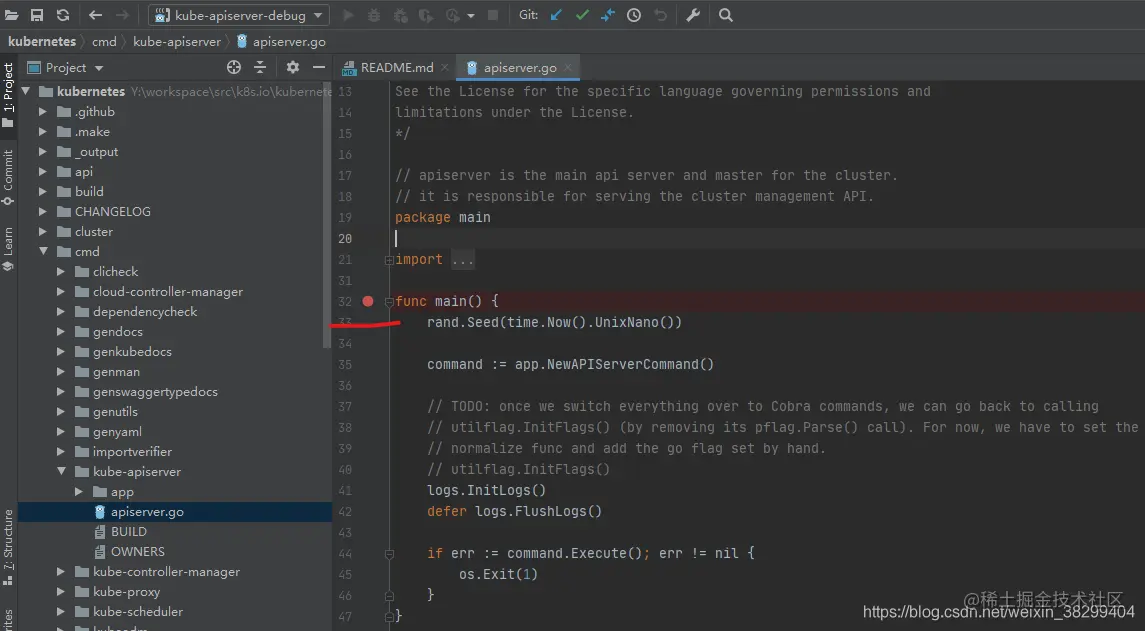Click the Git Update Project arrow icon
Screen dimensions: 1145x631
556,15
